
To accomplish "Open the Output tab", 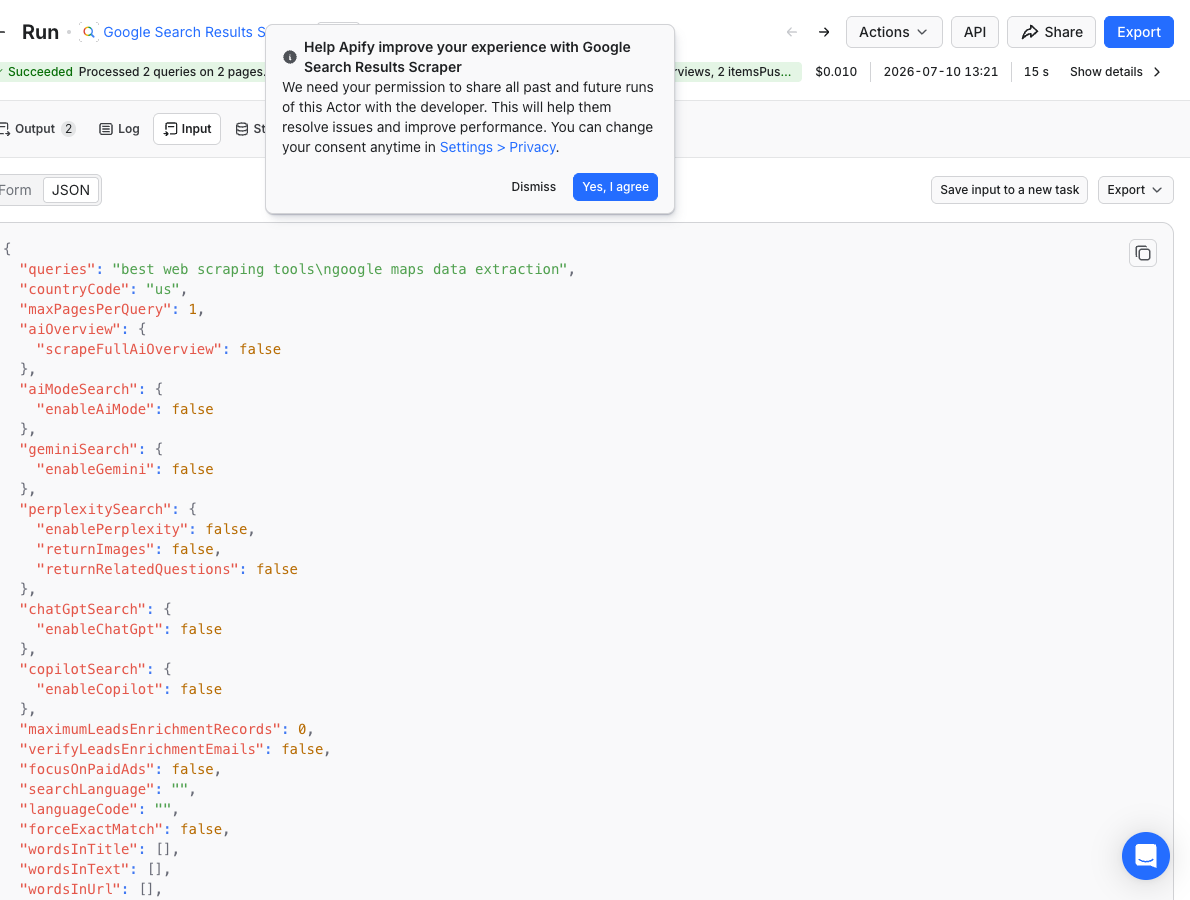I will [37, 129].
